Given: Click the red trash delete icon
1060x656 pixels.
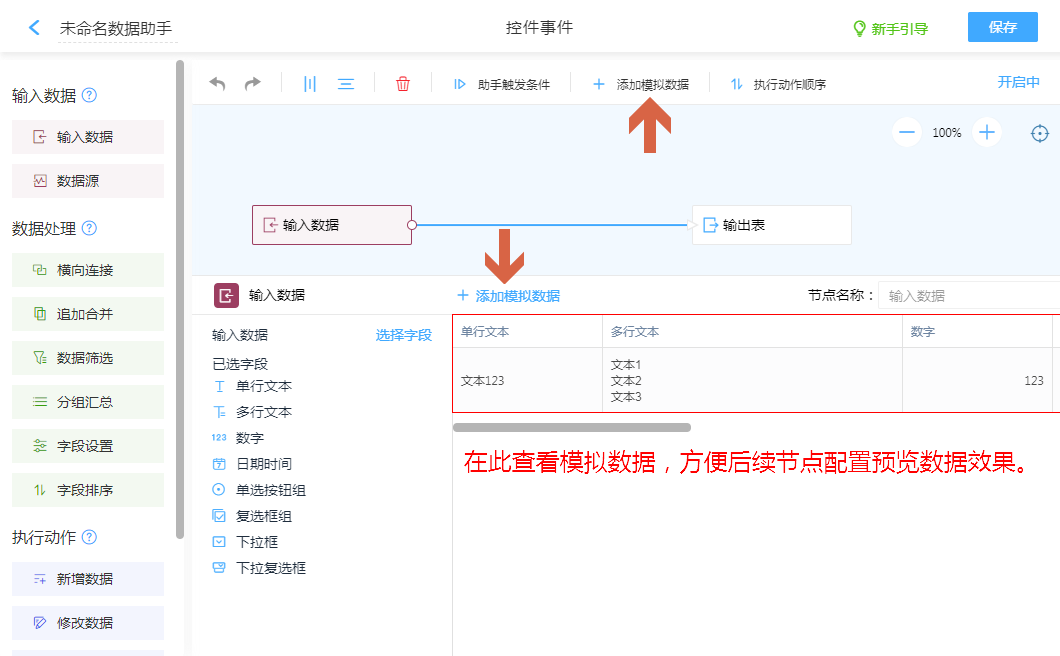Looking at the screenshot, I should 403,84.
